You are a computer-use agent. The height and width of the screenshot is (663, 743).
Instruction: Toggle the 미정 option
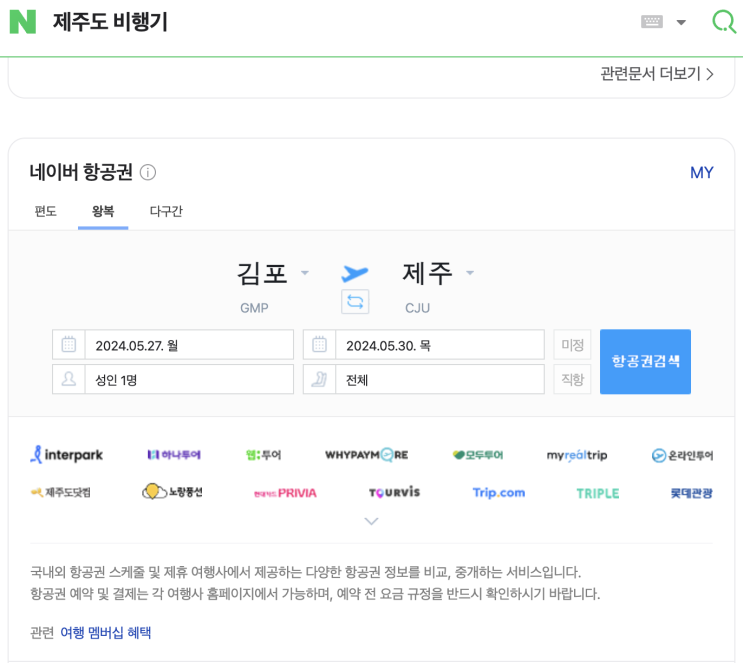pyautogui.click(x=572, y=345)
